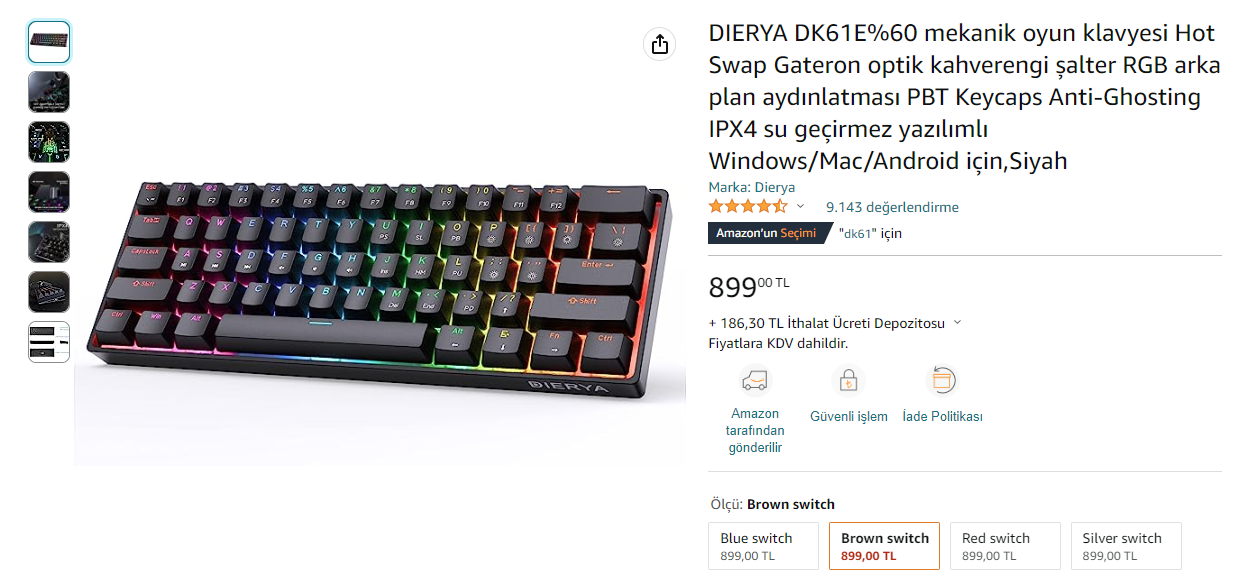
Task: Click the return policy box icon
Action: [942, 380]
